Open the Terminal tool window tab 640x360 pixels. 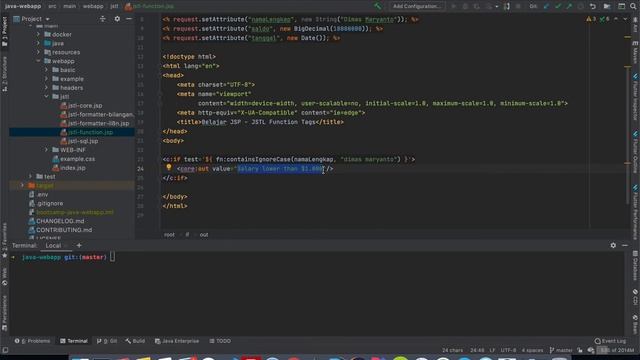(74, 341)
